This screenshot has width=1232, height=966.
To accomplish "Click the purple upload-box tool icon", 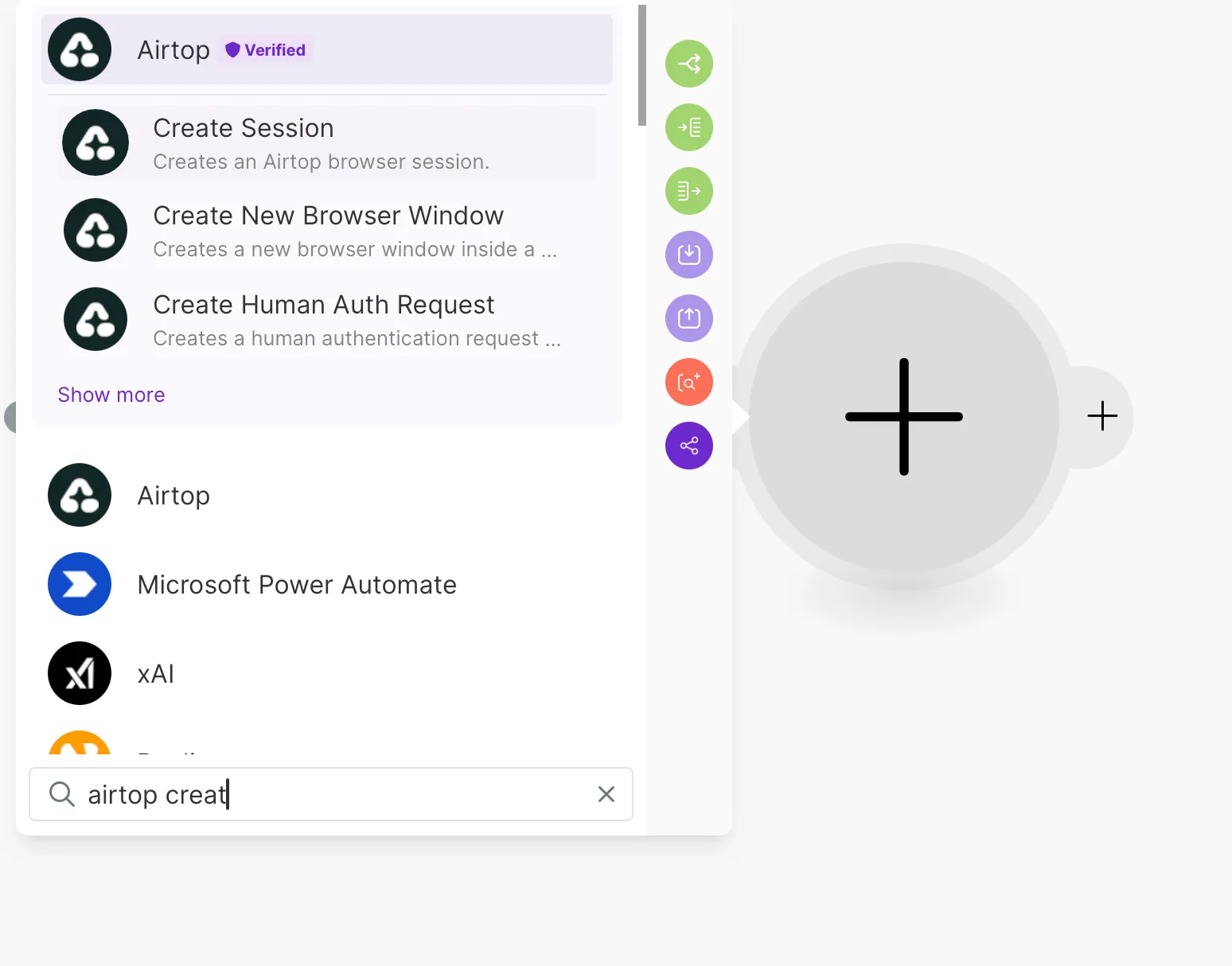I will click(x=689, y=318).
